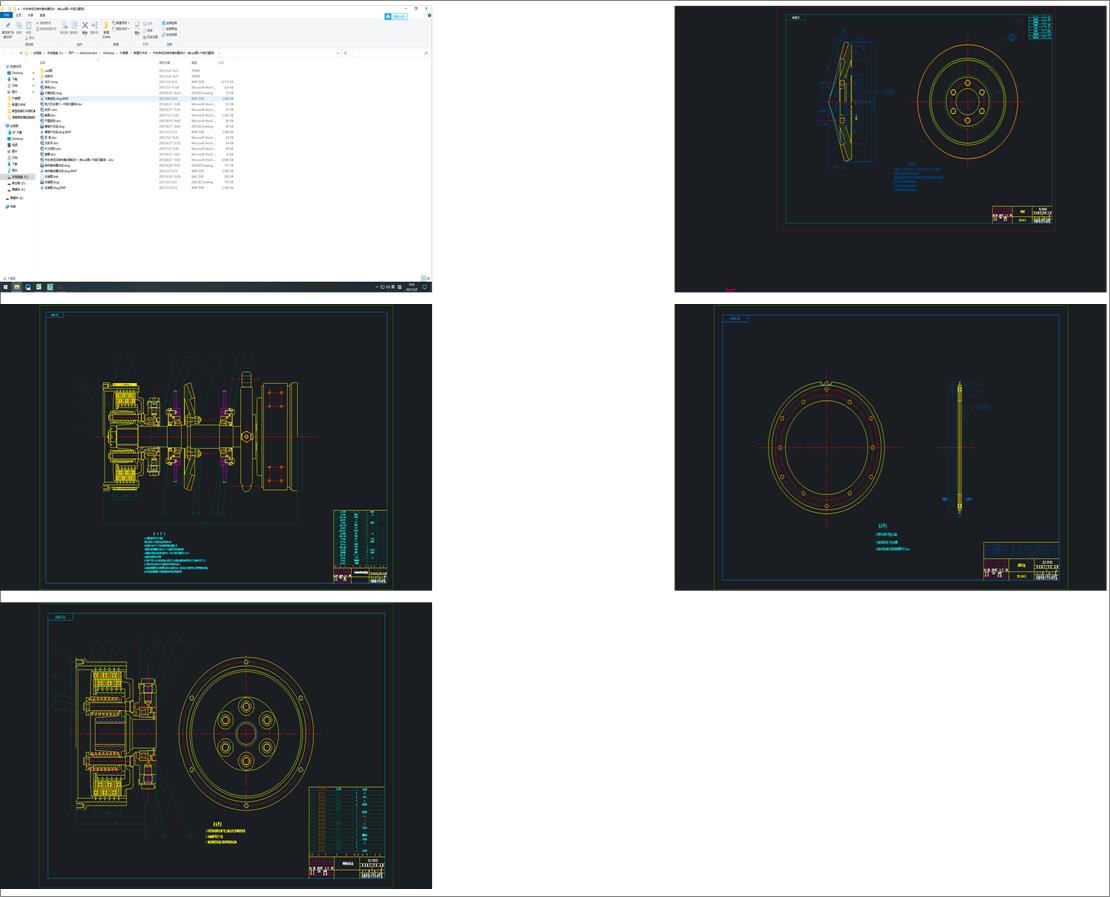Click the Rename icon in the ribbon
The height and width of the screenshot is (897, 1110).
(x=96, y=26)
